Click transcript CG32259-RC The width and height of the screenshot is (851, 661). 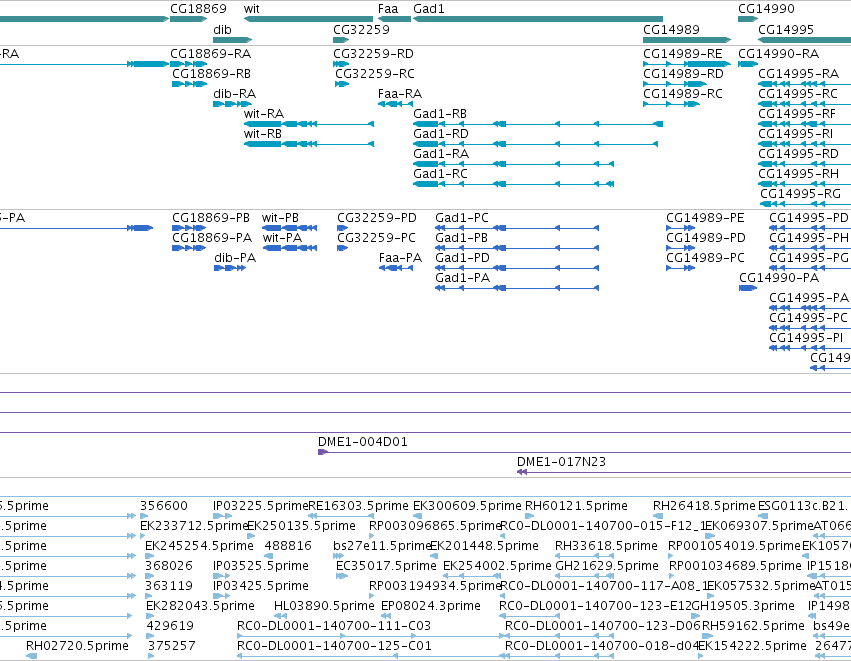tap(342, 84)
